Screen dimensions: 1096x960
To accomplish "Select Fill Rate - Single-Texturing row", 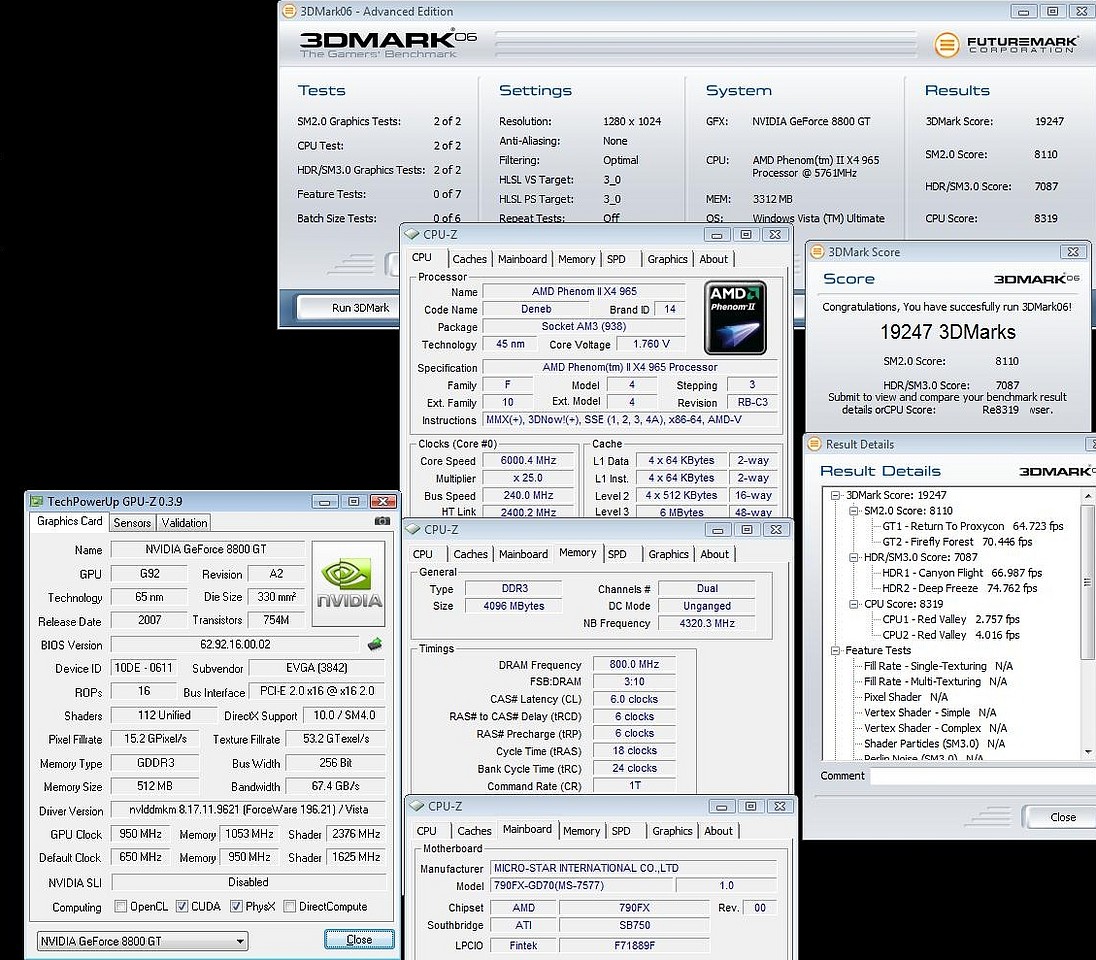I will coord(938,666).
